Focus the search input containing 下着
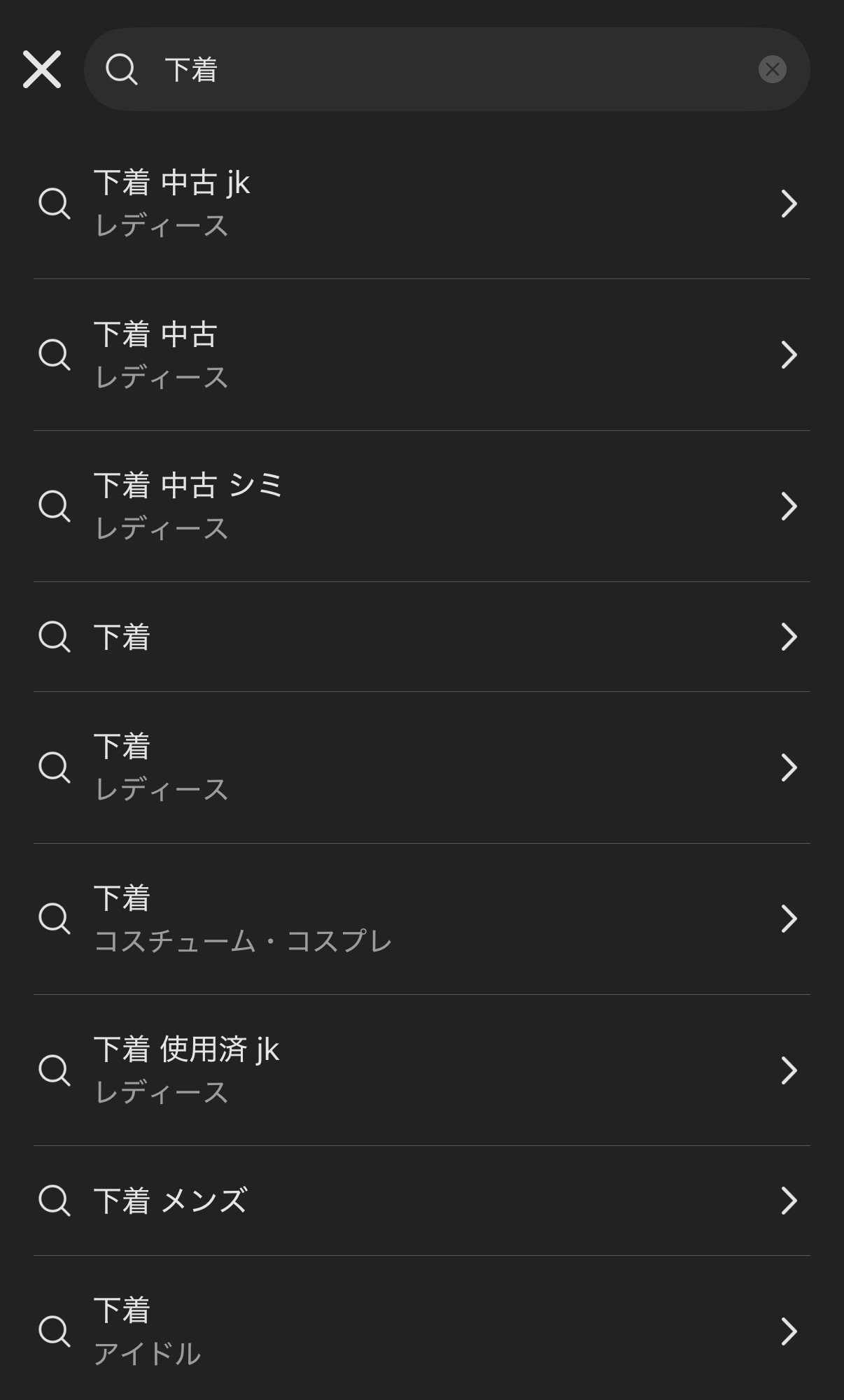The width and height of the screenshot is (844, 1400). click(x=447, y=69)
